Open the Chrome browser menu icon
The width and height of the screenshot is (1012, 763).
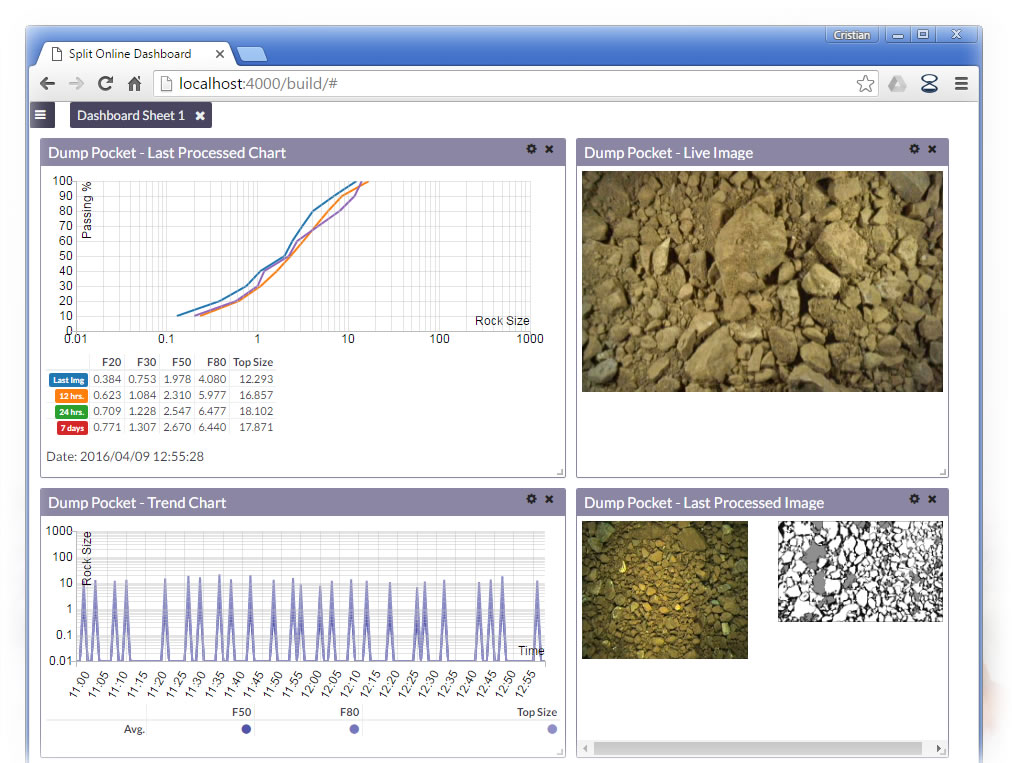tap(961, 84)
